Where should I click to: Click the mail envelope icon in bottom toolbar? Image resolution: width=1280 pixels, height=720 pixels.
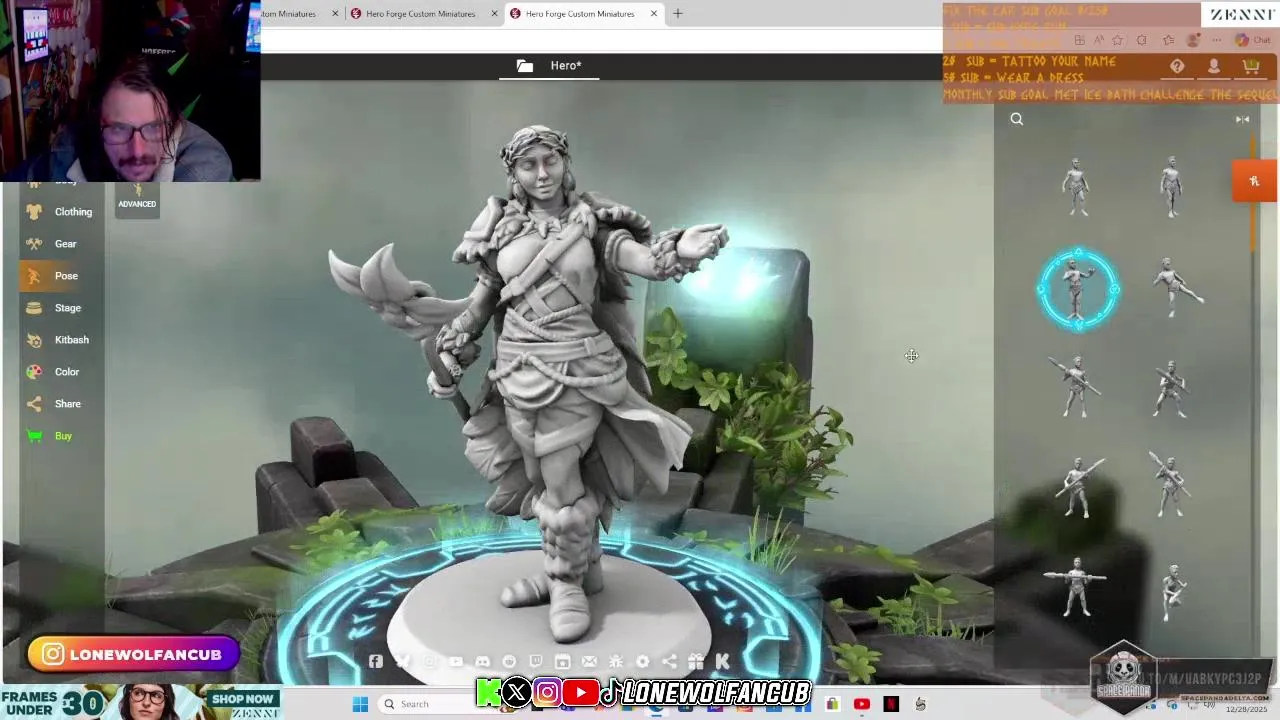[x=589, y=662]
